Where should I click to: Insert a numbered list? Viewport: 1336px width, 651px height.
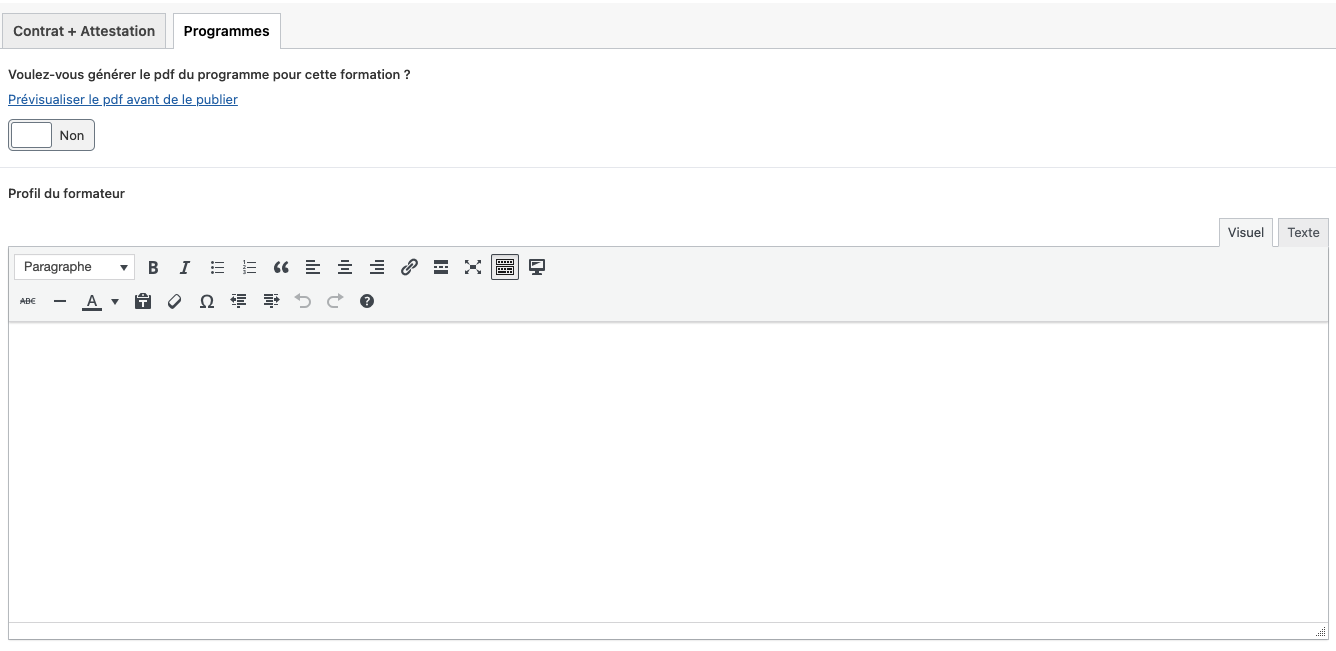[249, 267]
